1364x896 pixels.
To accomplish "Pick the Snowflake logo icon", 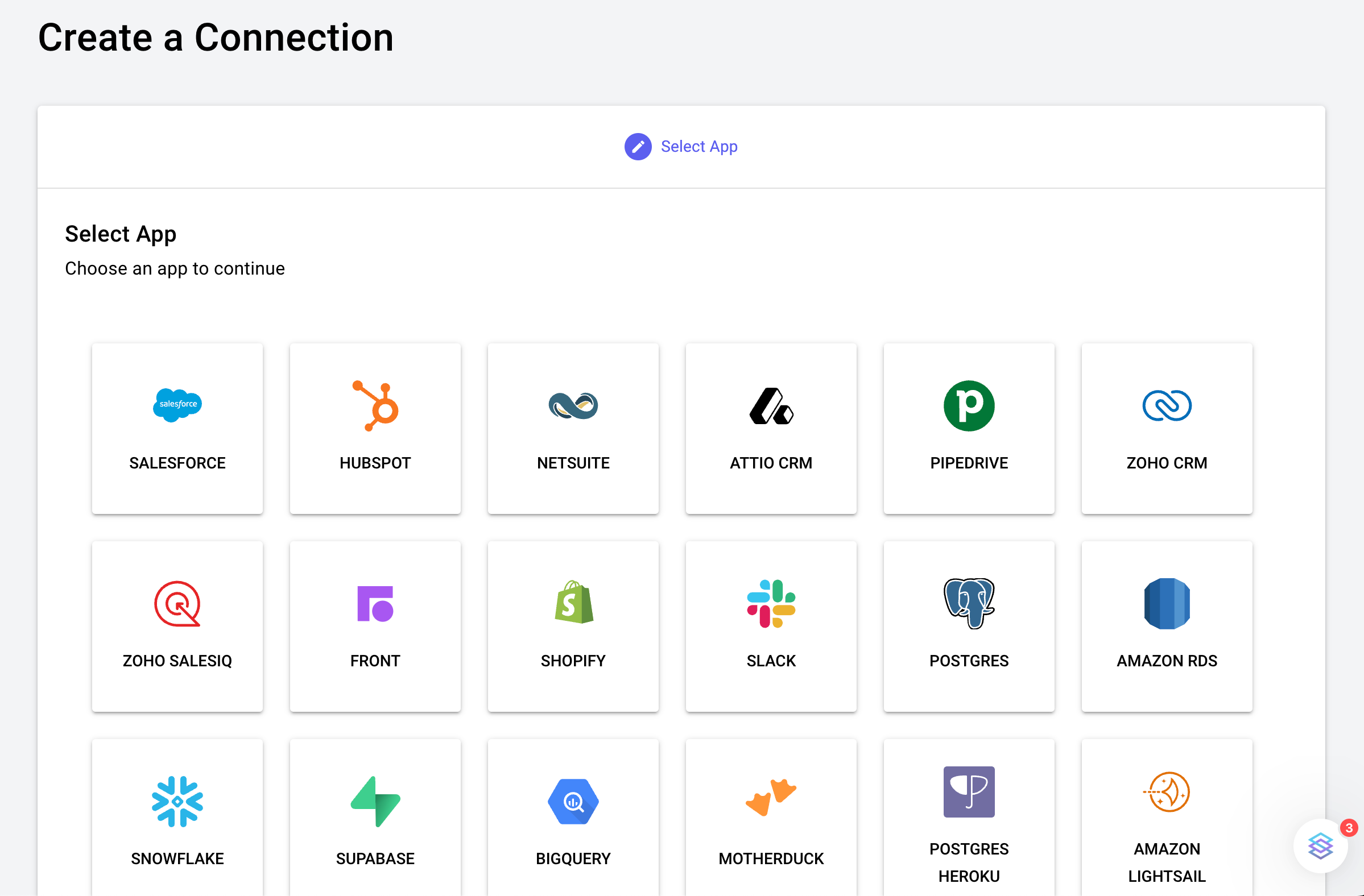I will point(177,801).
